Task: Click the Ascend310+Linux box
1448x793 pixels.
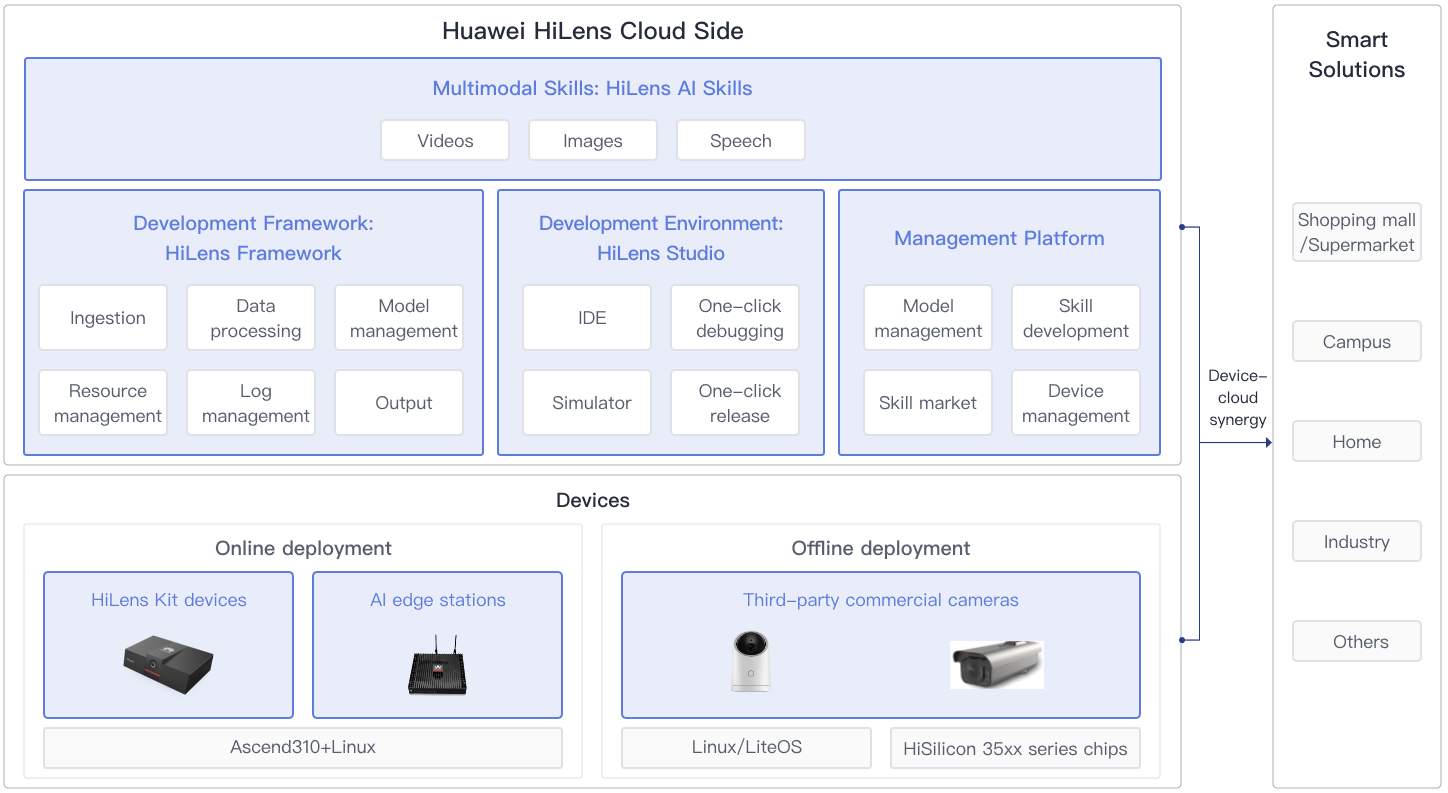Action: pos(303,747)
